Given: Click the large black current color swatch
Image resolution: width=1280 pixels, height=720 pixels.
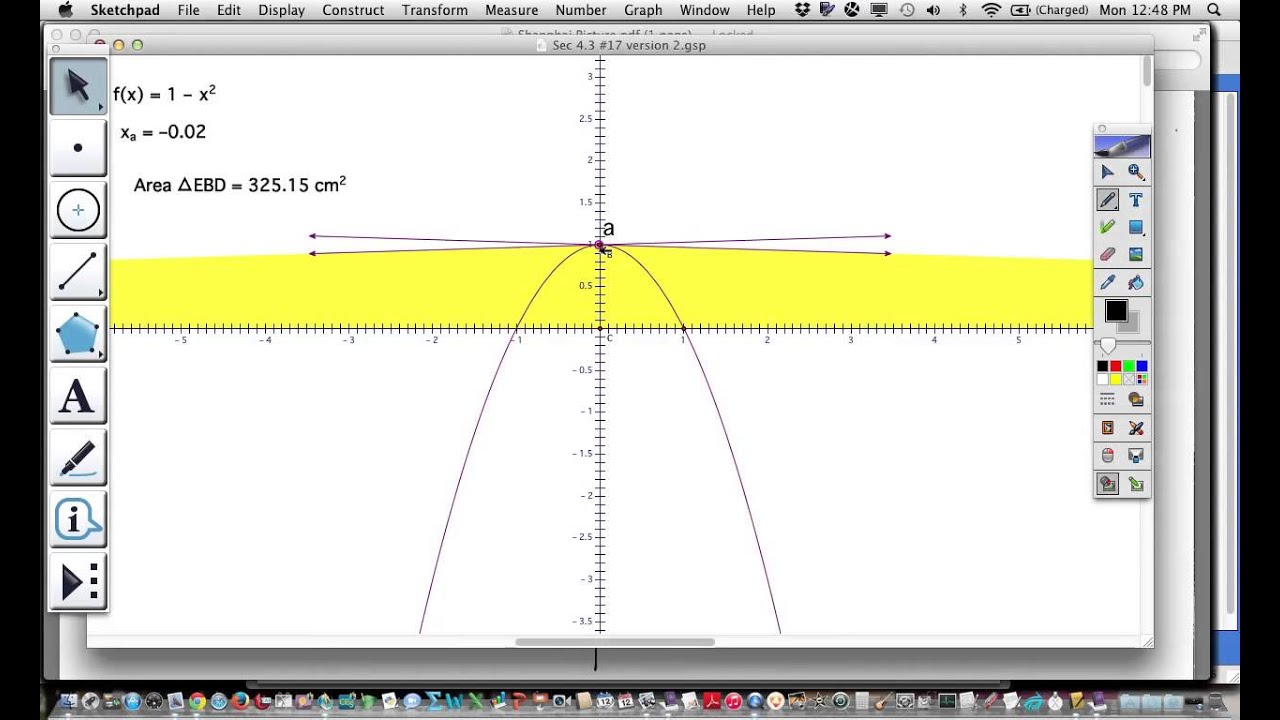Looking at the screenshot, I should click(1116, 312).
